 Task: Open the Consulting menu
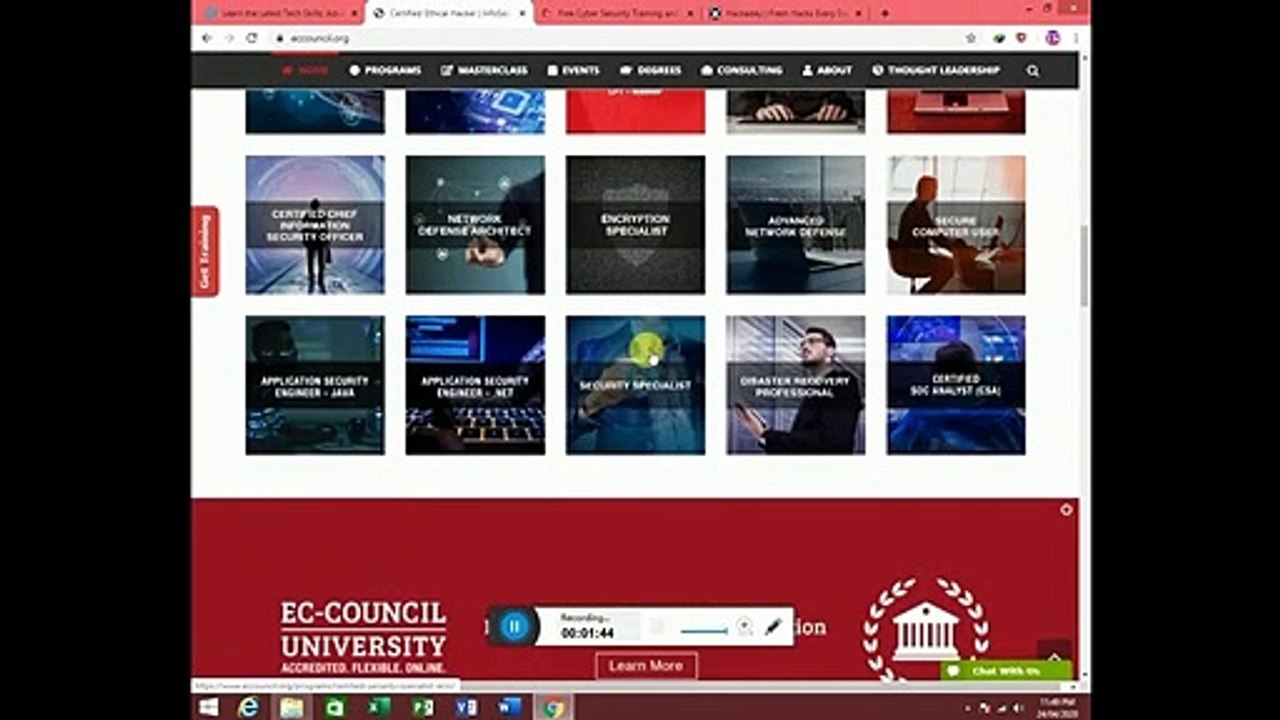coord(742,70)
